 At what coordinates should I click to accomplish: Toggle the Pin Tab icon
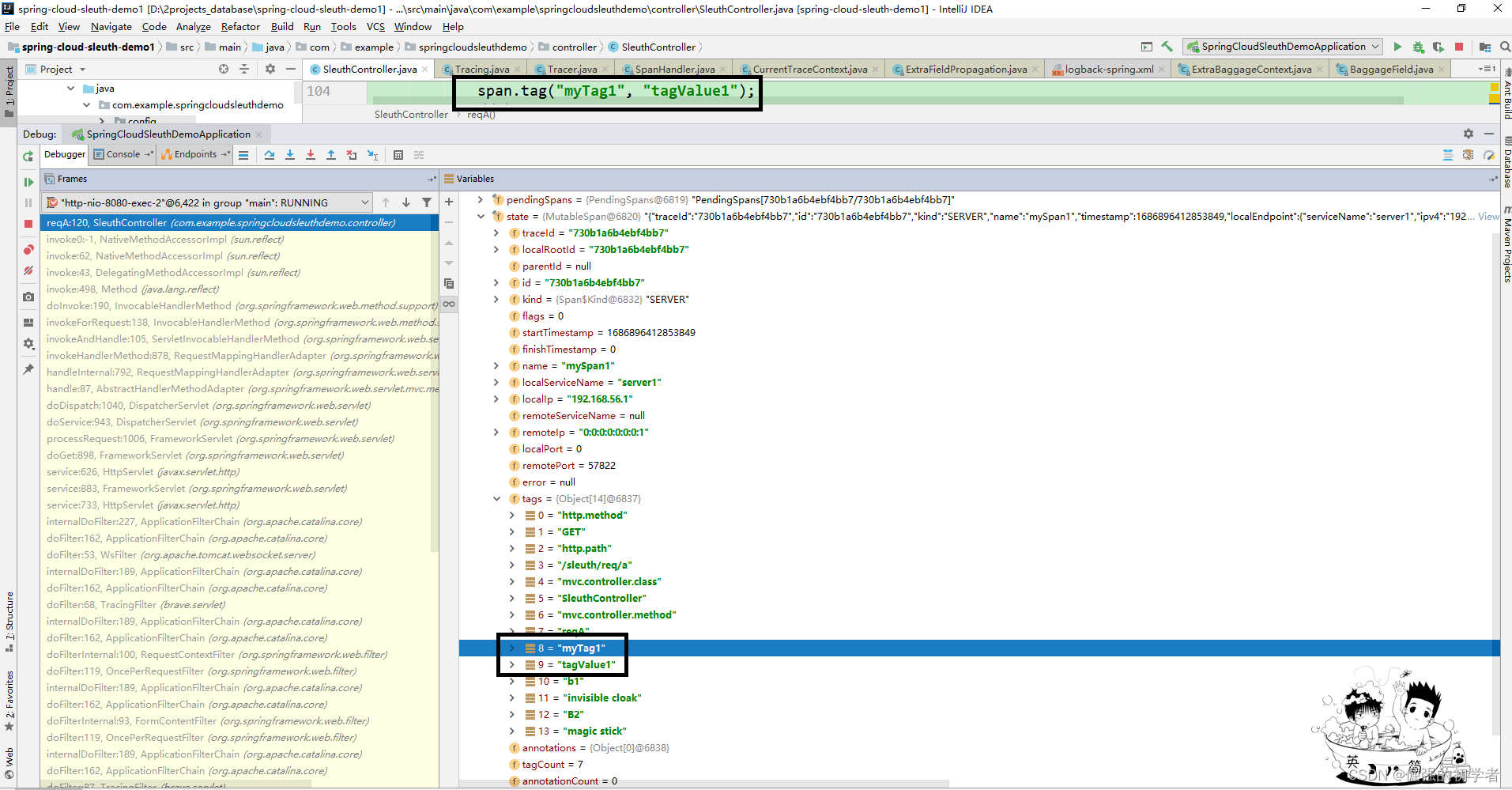click(28, 369)
